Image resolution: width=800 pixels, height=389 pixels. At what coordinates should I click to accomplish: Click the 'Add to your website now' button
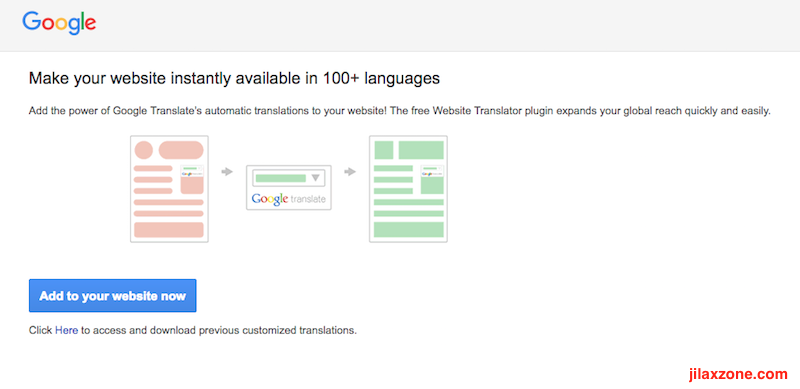pyautogui.click(x=113, y=296)
